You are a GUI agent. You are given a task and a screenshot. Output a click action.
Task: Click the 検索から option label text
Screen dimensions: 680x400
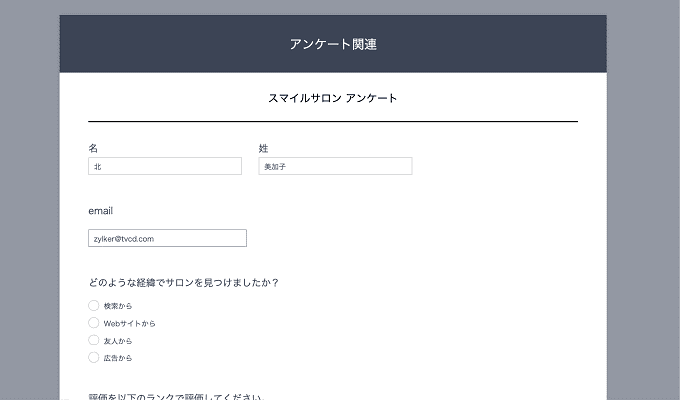coord(118,306)
